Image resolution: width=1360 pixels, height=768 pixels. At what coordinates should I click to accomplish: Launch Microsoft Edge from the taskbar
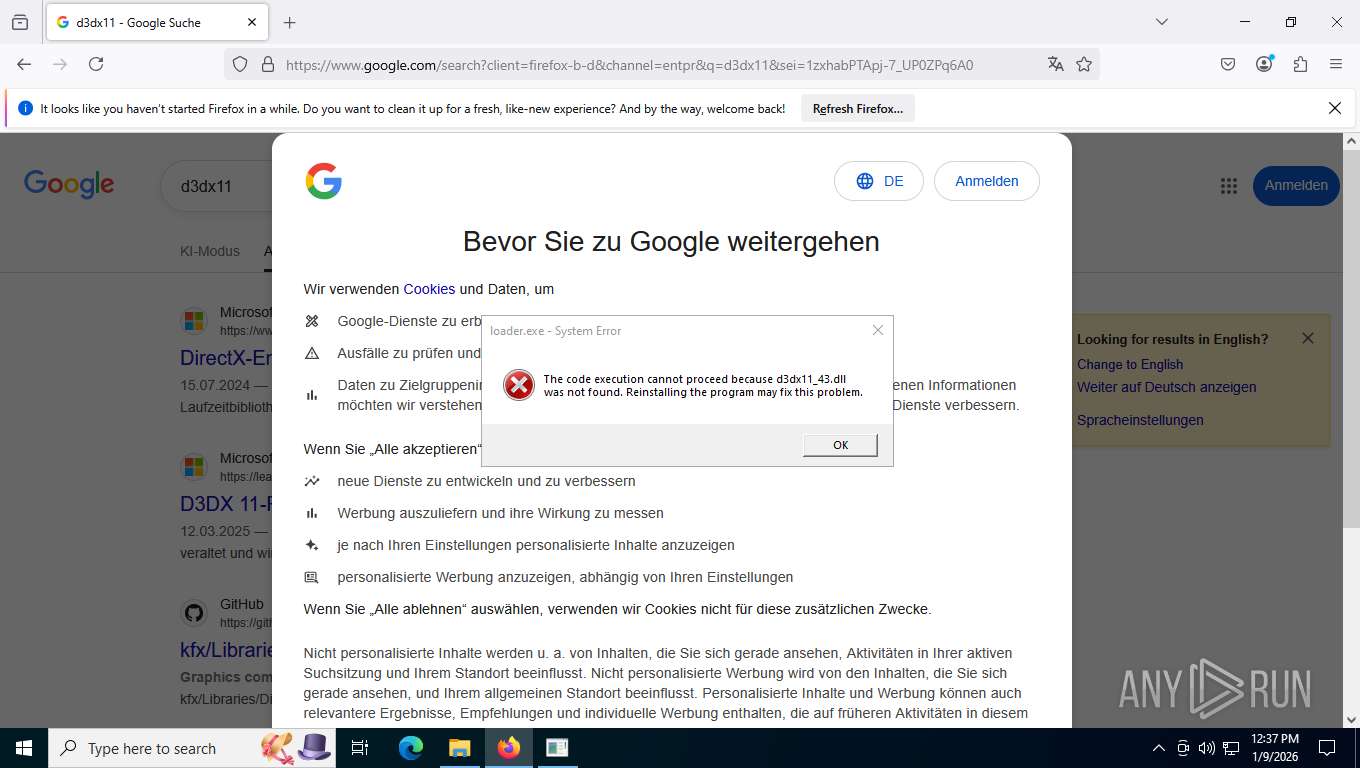coord(411,748)
